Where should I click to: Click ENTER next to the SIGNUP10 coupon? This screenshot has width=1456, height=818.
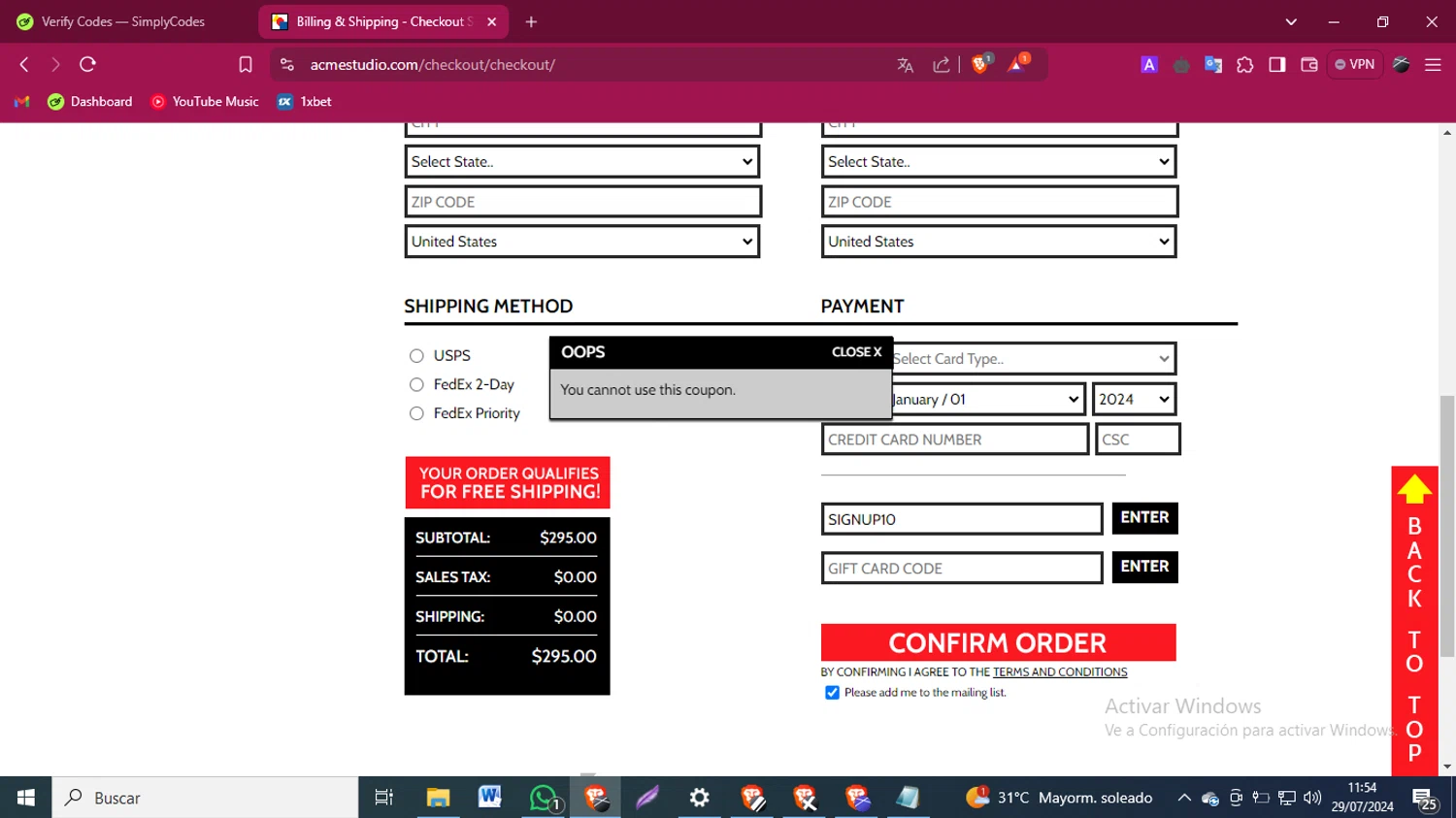(1144, 518)
